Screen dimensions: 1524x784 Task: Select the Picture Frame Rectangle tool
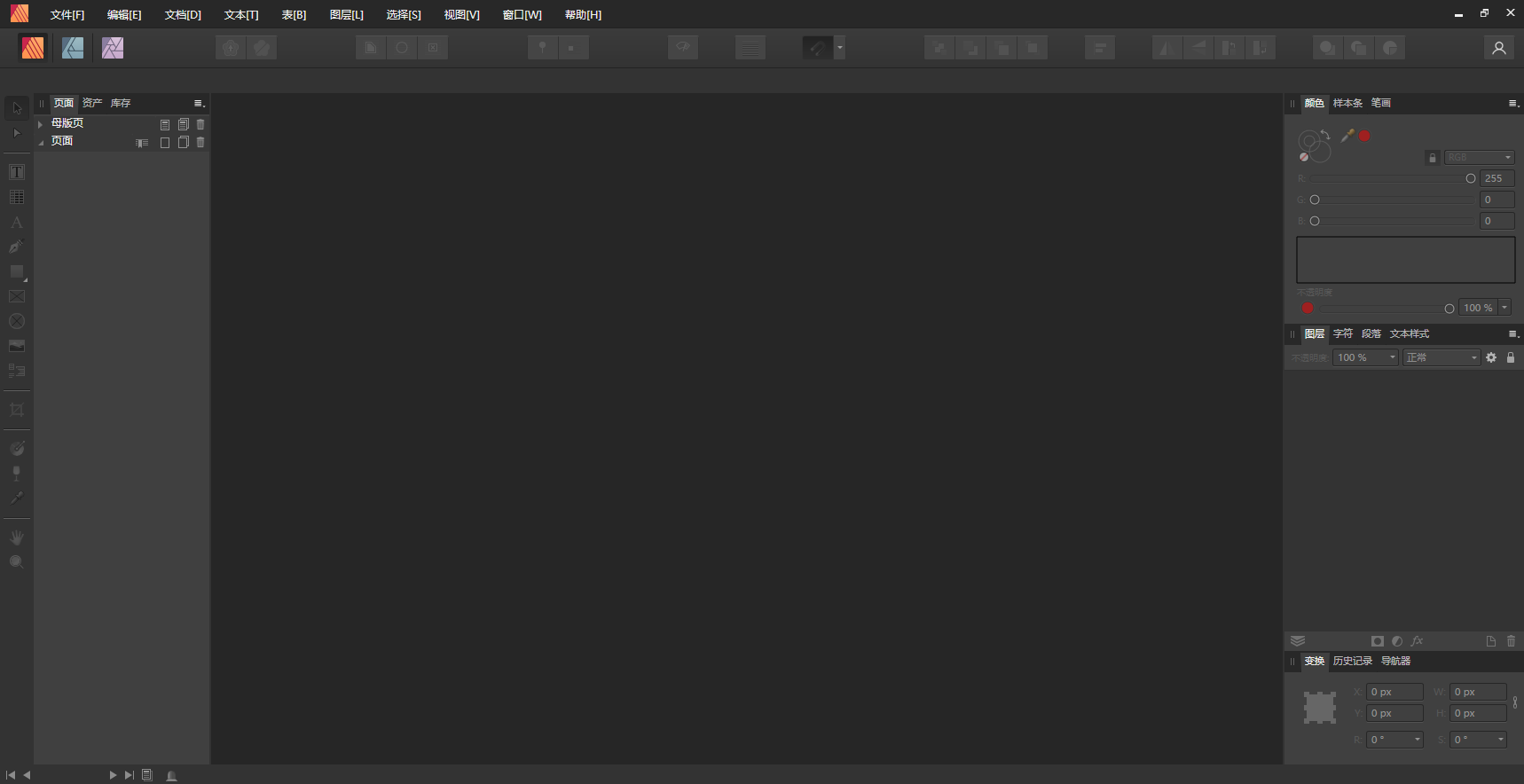pos(17,296)
